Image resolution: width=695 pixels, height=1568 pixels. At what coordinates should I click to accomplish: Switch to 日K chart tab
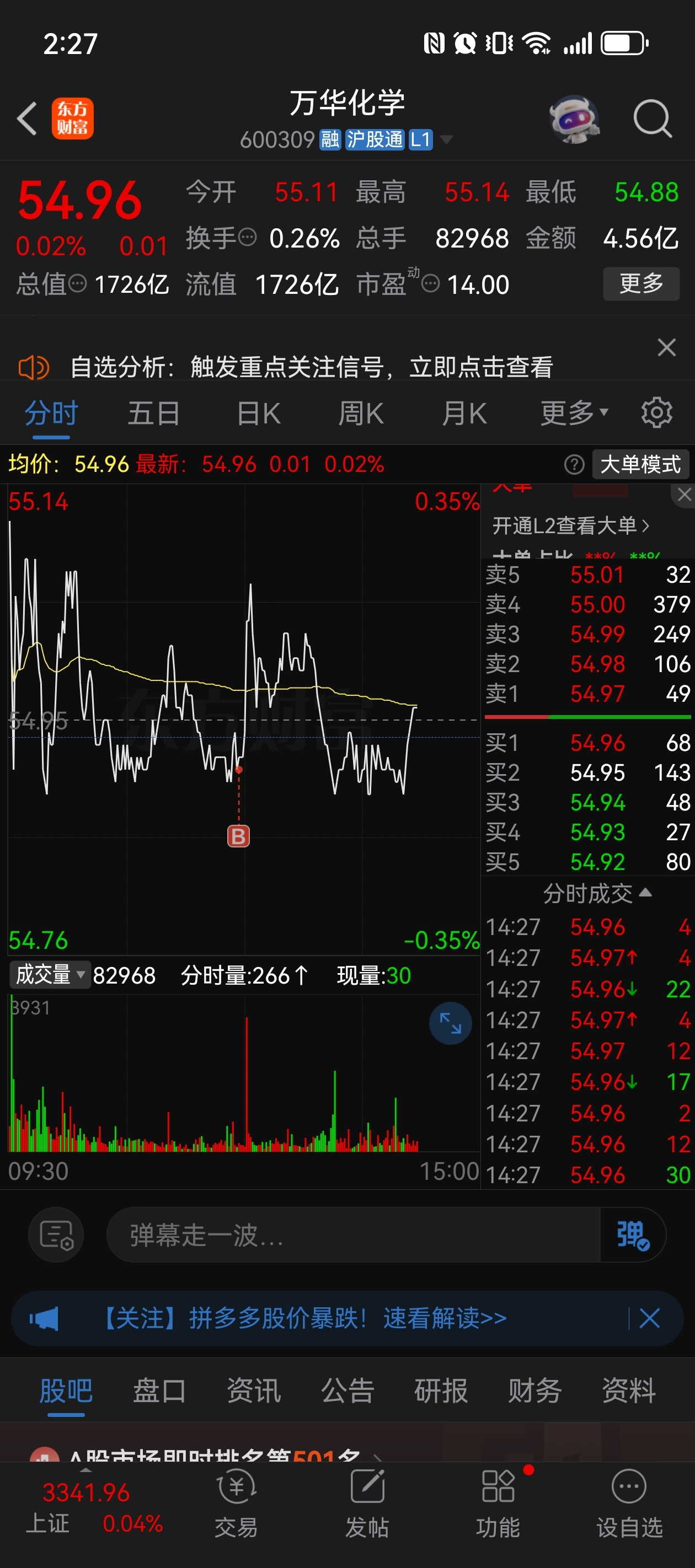click(x=258, y=414)
